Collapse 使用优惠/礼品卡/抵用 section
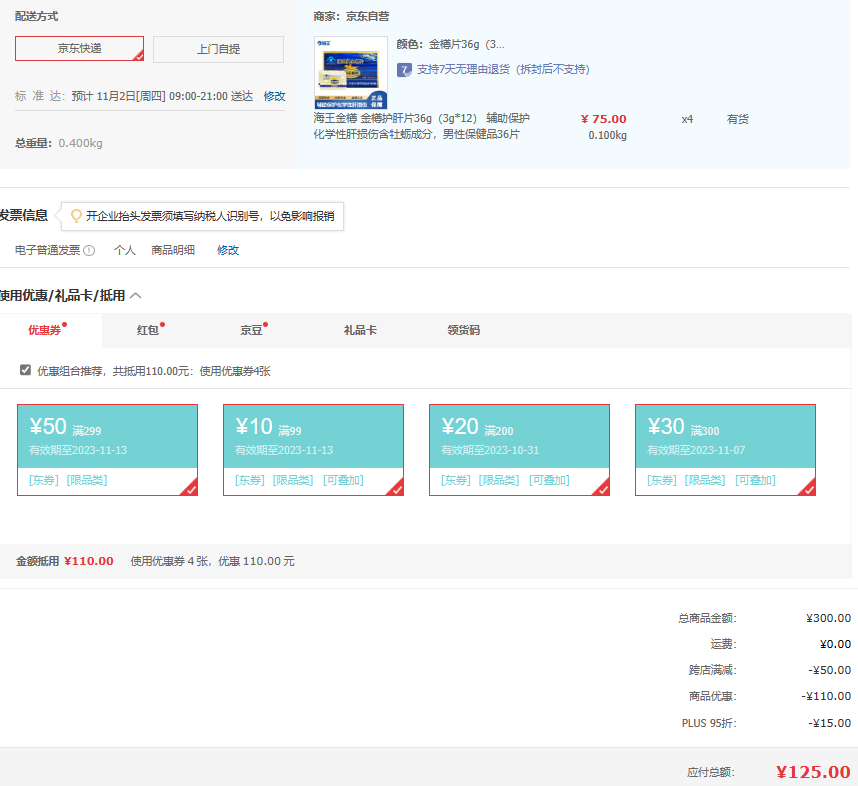Image resolution: width=858 pixels, height=786 pixels. coord(136,296)
